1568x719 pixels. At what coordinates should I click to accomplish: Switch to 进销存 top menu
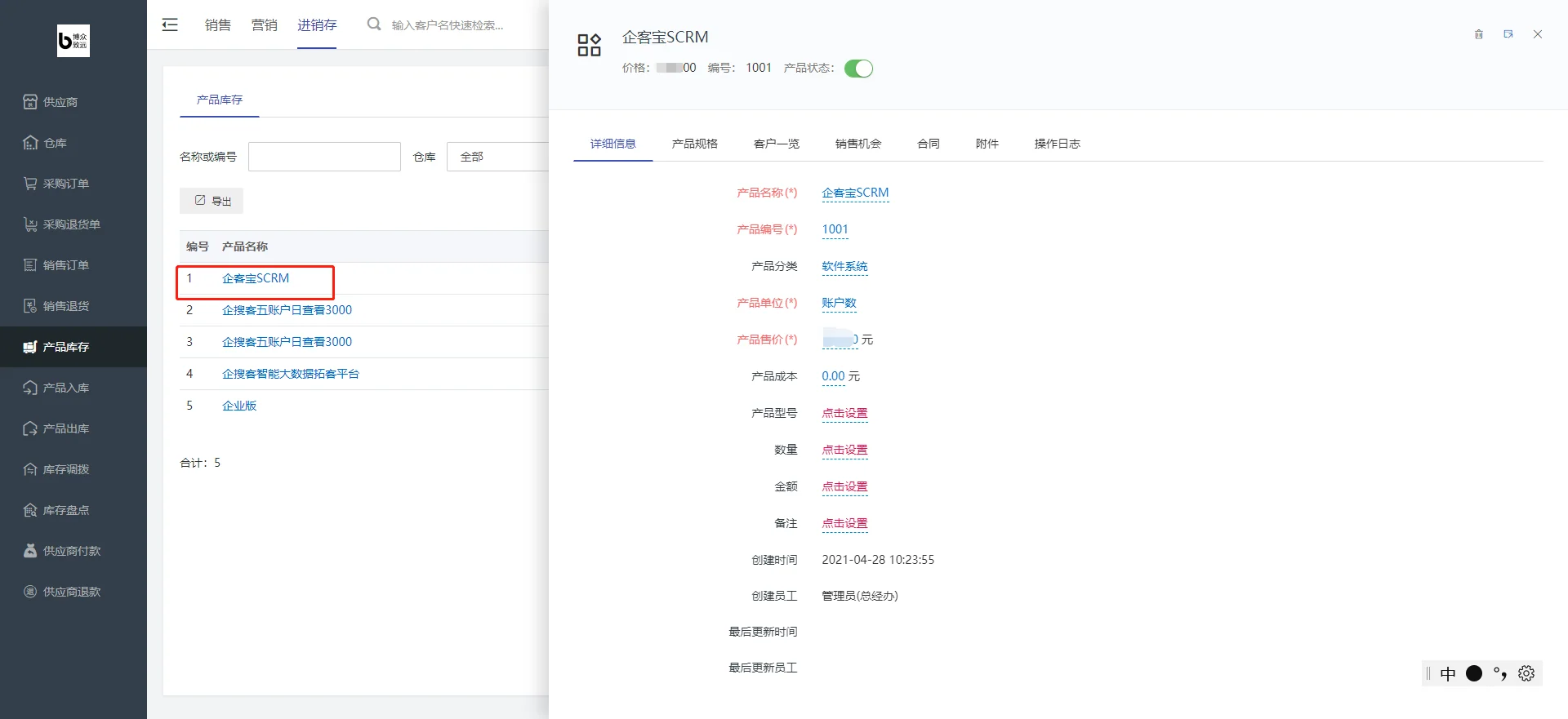click(x=317, y=25)
